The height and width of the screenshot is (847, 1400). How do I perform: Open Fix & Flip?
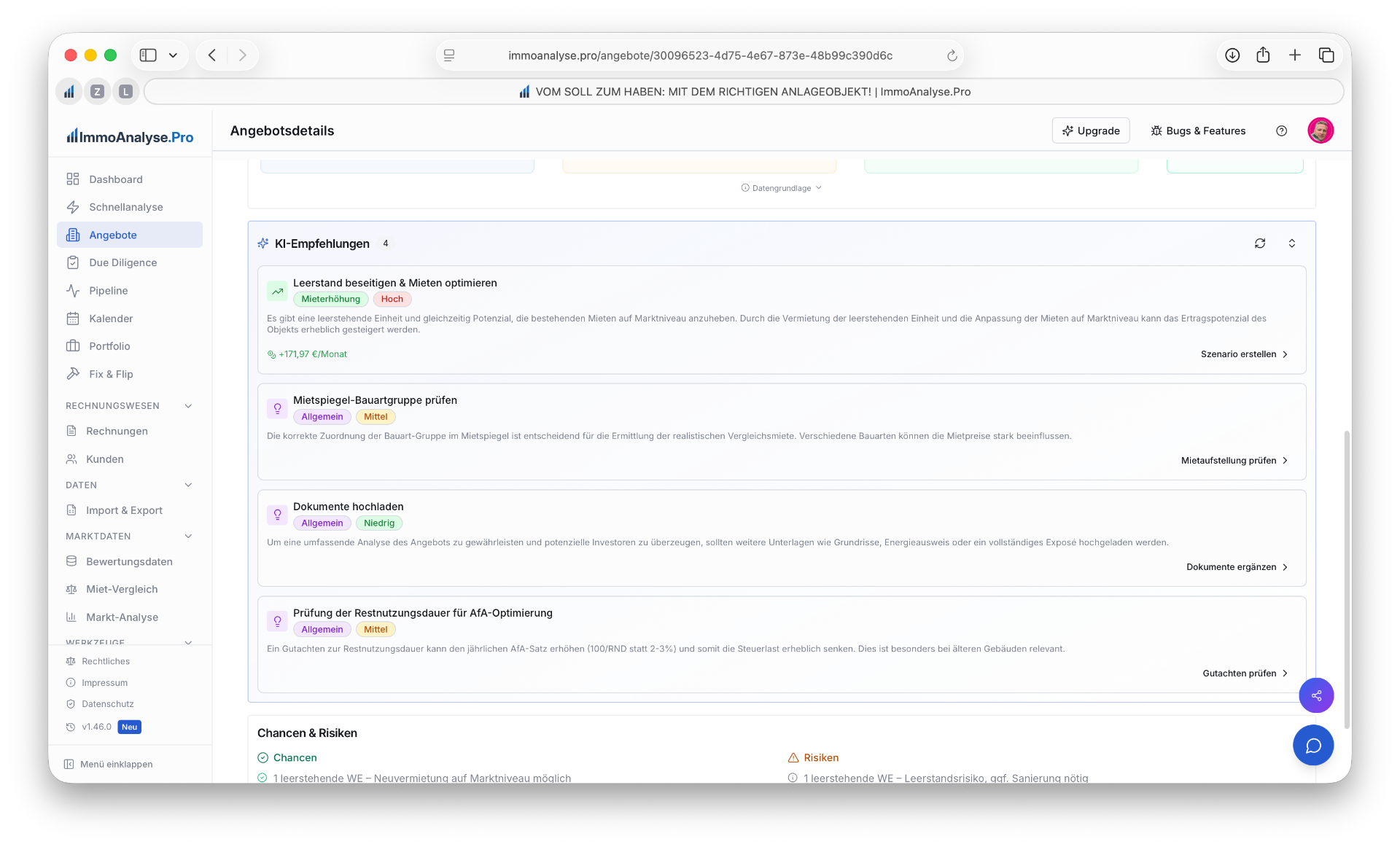click(x=130, y=374)
